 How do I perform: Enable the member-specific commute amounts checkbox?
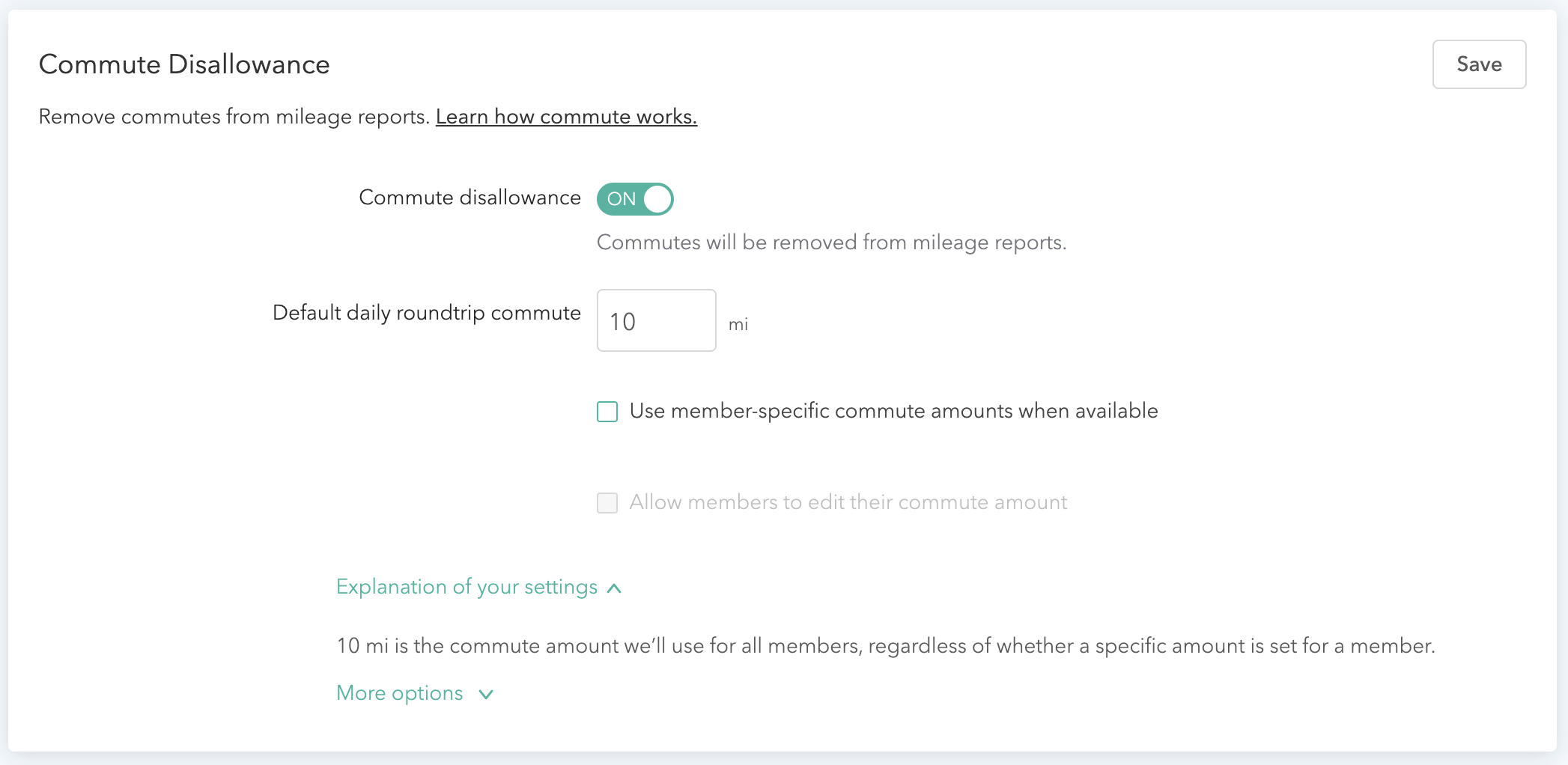coord(607,412)
